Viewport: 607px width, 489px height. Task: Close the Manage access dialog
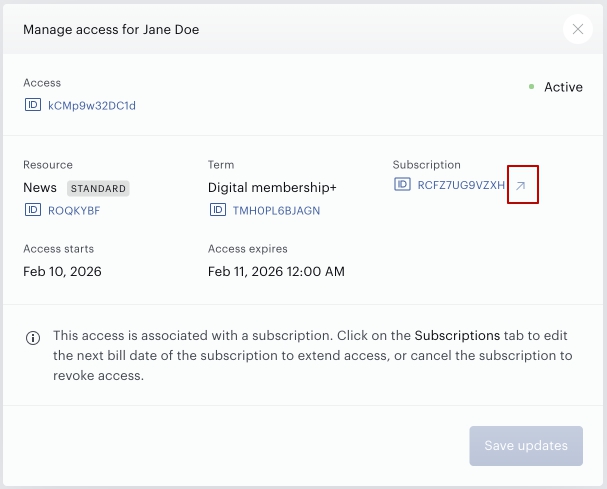(578, 29)
